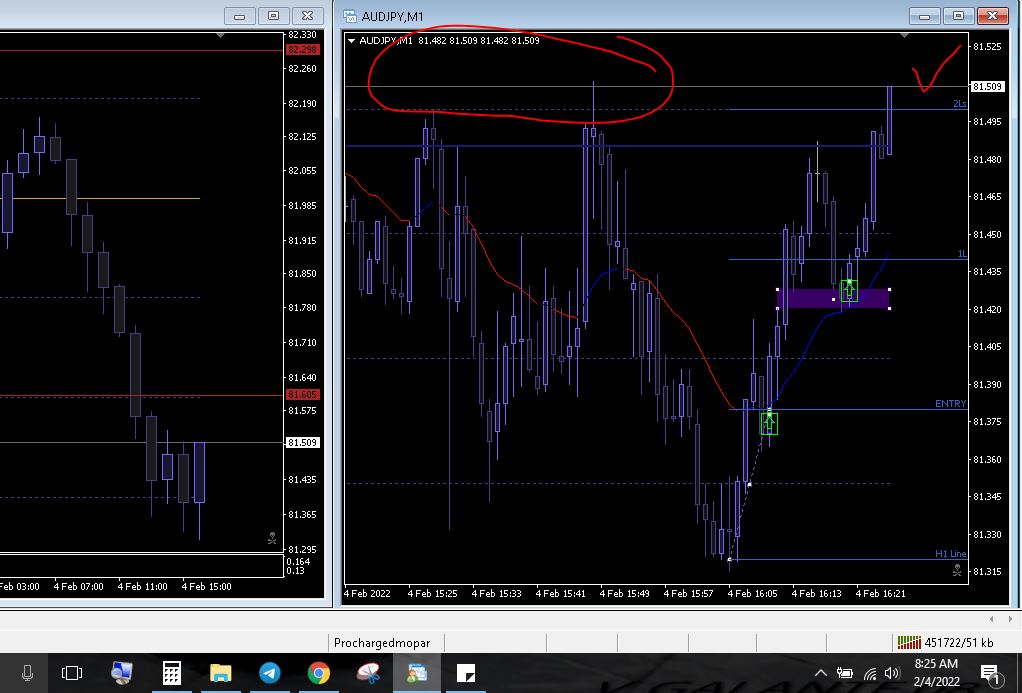Minimize the left chart window
Screen dimensions: 1022x693
(x=240, y=16)
